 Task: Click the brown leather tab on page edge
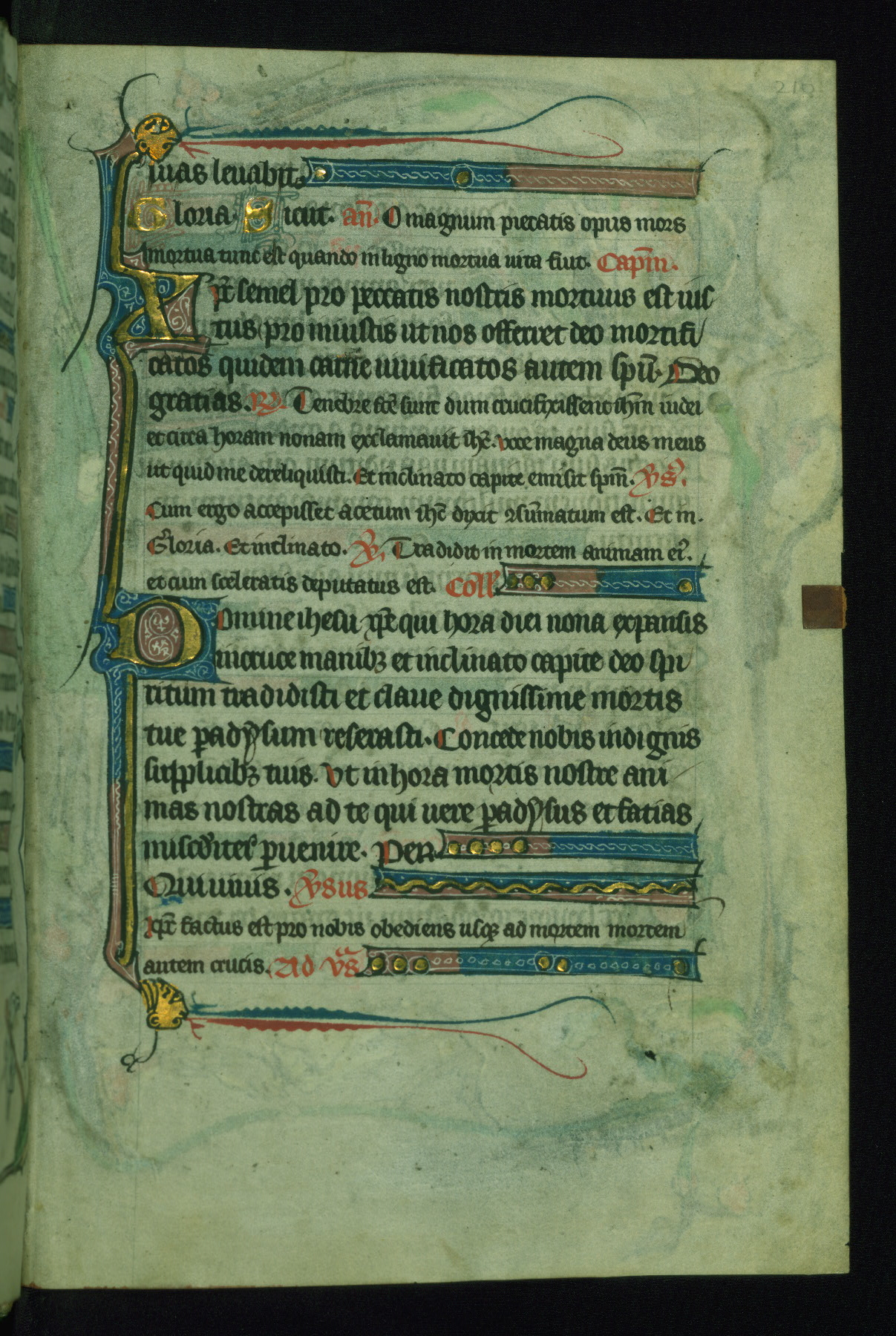tap(823, 605)
